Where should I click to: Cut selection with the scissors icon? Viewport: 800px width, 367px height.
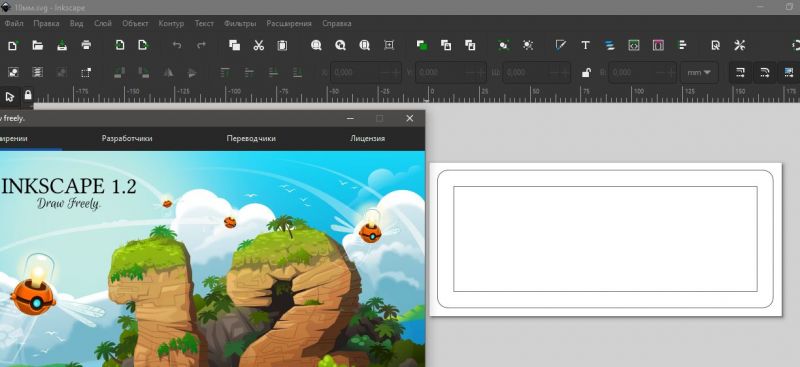[259, 45]
